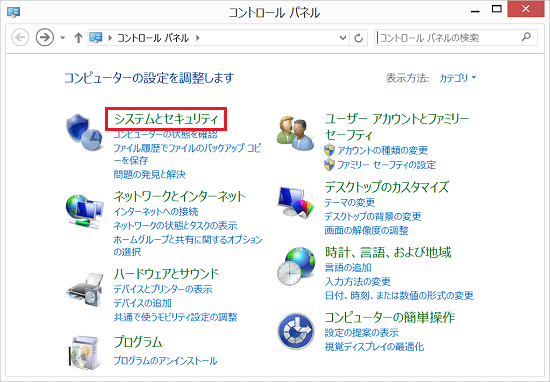Open 時計、言語、および地域 category
Viewport: 550px width, 382px height.
[x=388, y=252]
